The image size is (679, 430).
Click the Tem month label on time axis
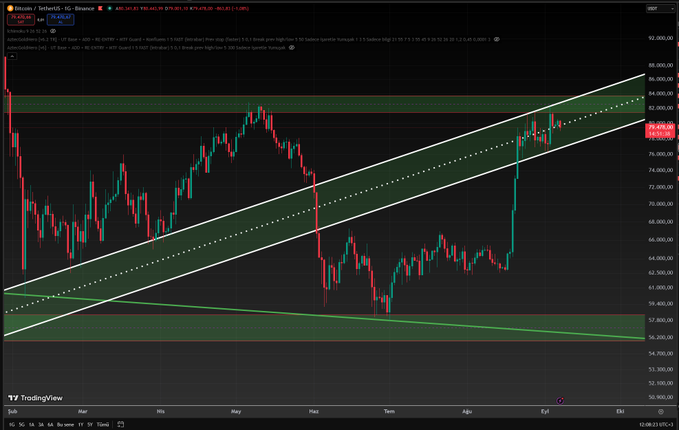pyautogui.click(x=389, y=411)
